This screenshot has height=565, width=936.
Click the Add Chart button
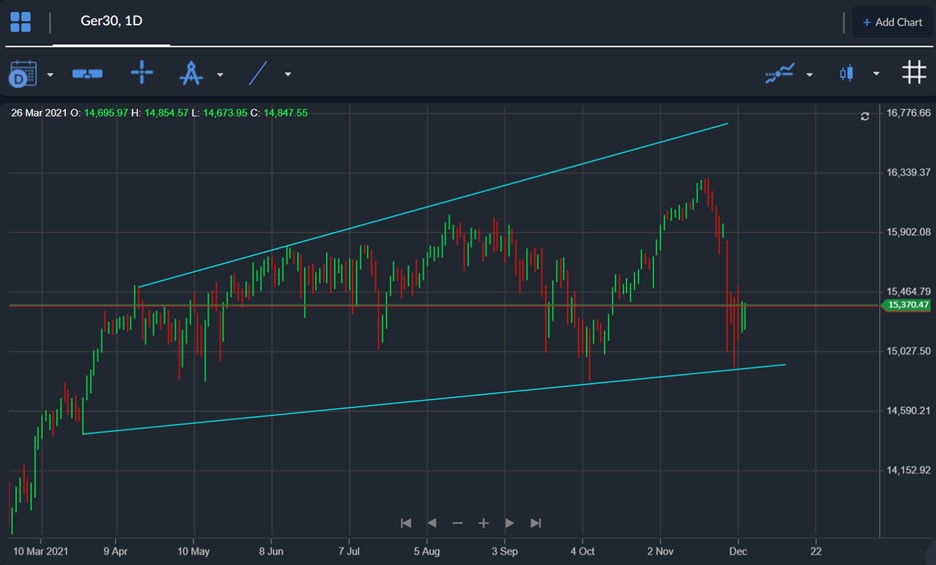coord(892,22)
